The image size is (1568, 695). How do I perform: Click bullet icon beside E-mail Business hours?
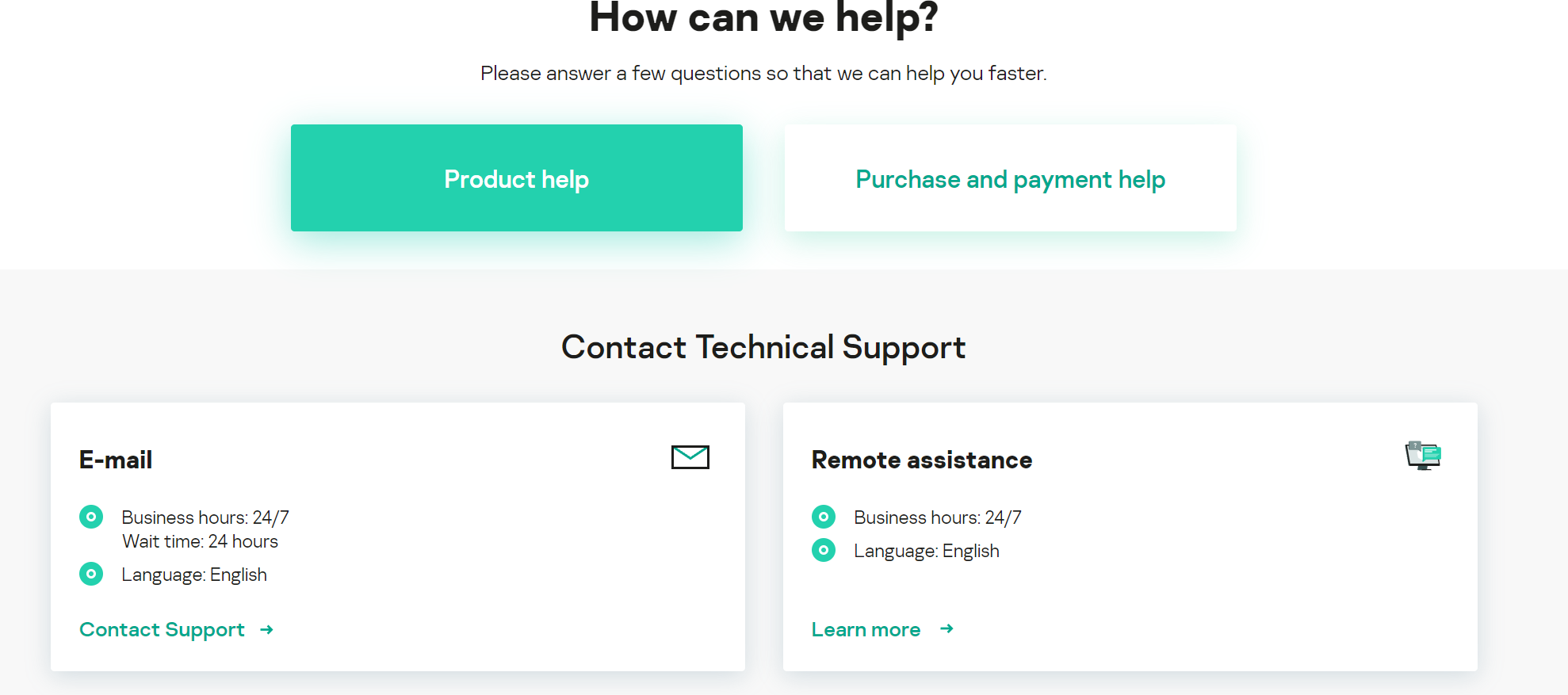pyautogui.click(x=91, y=517)
